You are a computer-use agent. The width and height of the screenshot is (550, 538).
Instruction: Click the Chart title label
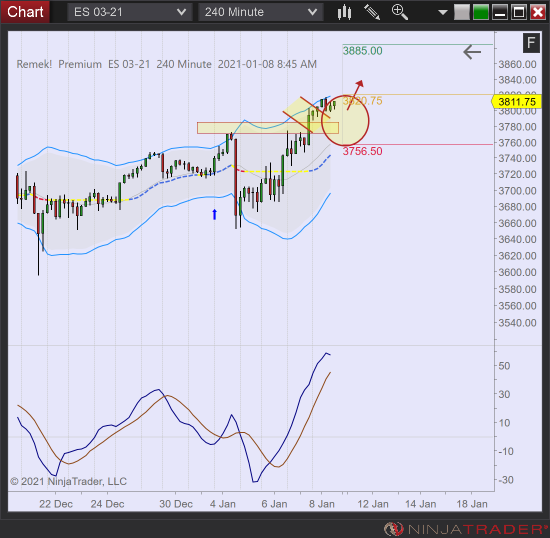(25, 12)
